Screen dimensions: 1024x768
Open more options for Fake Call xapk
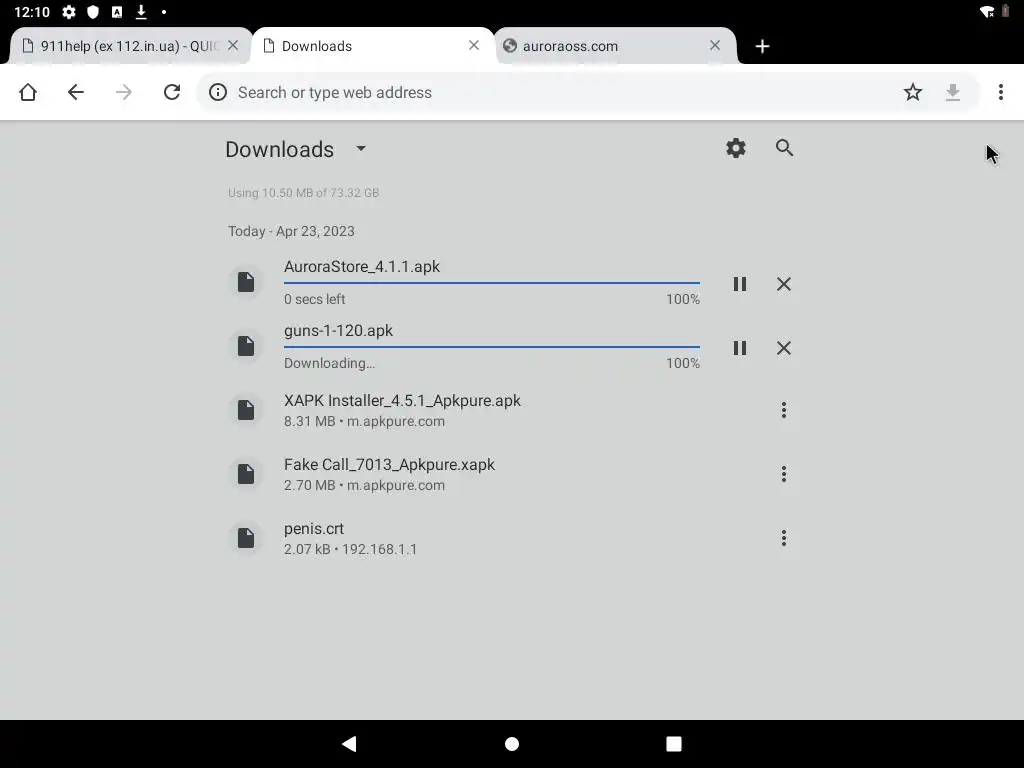click(784, 474)
